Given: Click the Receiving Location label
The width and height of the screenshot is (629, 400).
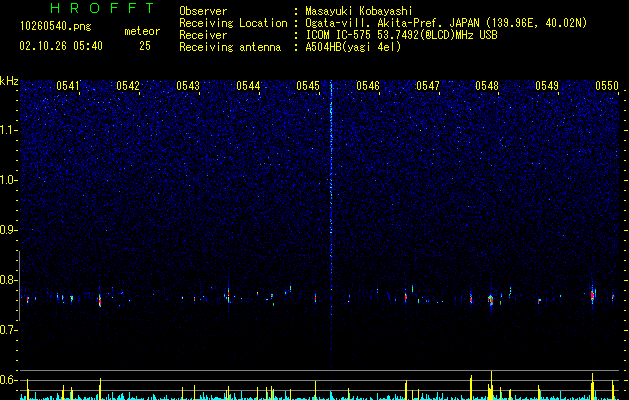Looking at the screenshot, I should tap(233, 23).
